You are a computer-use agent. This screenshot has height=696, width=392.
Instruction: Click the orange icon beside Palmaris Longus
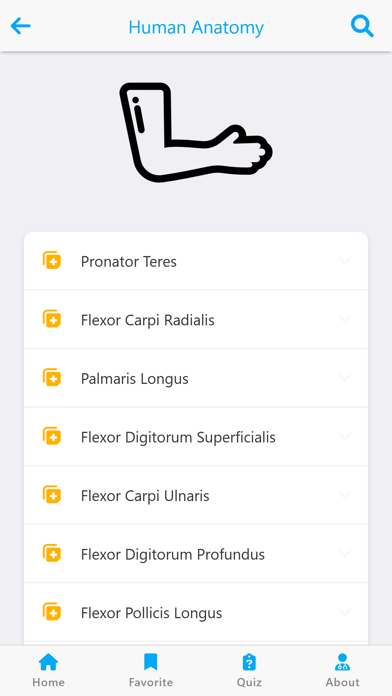point(52,378)
